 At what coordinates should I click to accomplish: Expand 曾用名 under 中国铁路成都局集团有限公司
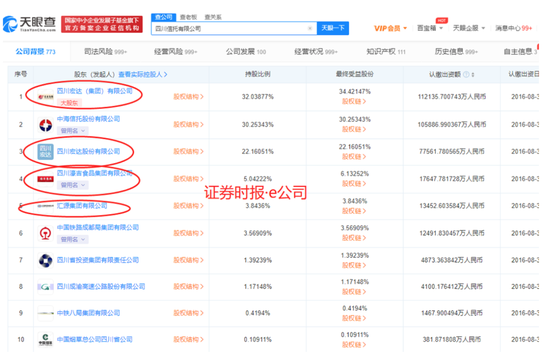(x=73, y=239)
